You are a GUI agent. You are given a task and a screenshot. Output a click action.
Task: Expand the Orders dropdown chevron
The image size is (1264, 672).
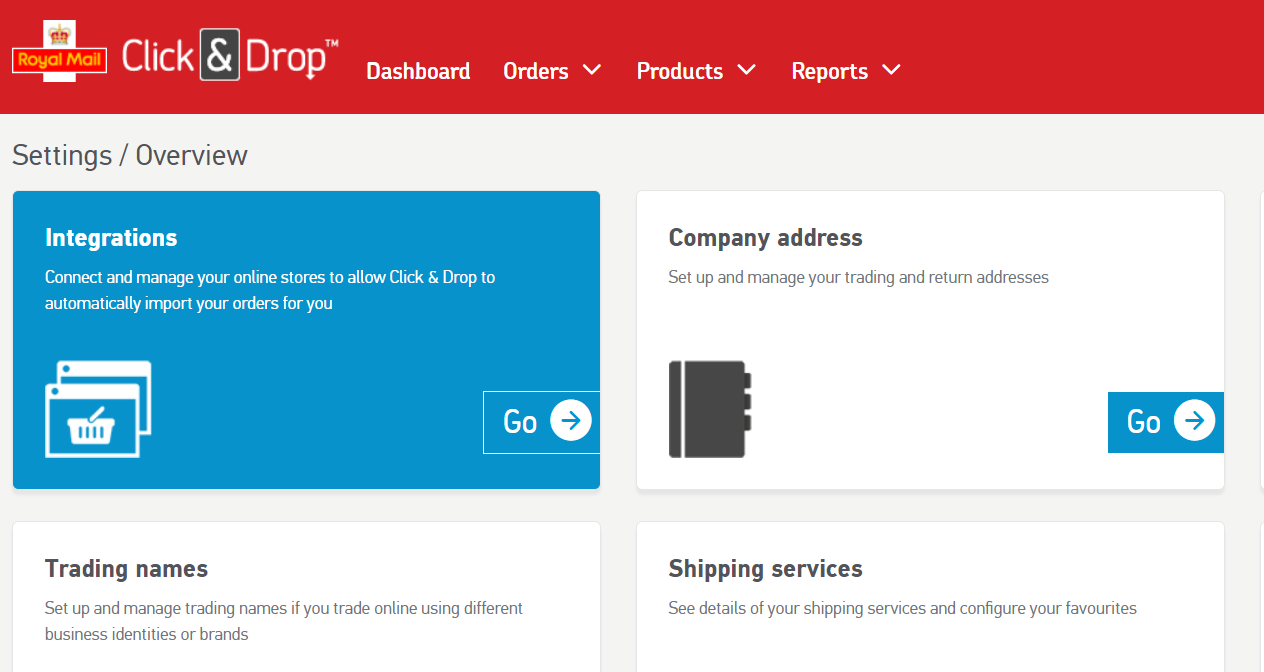(592, 70)
